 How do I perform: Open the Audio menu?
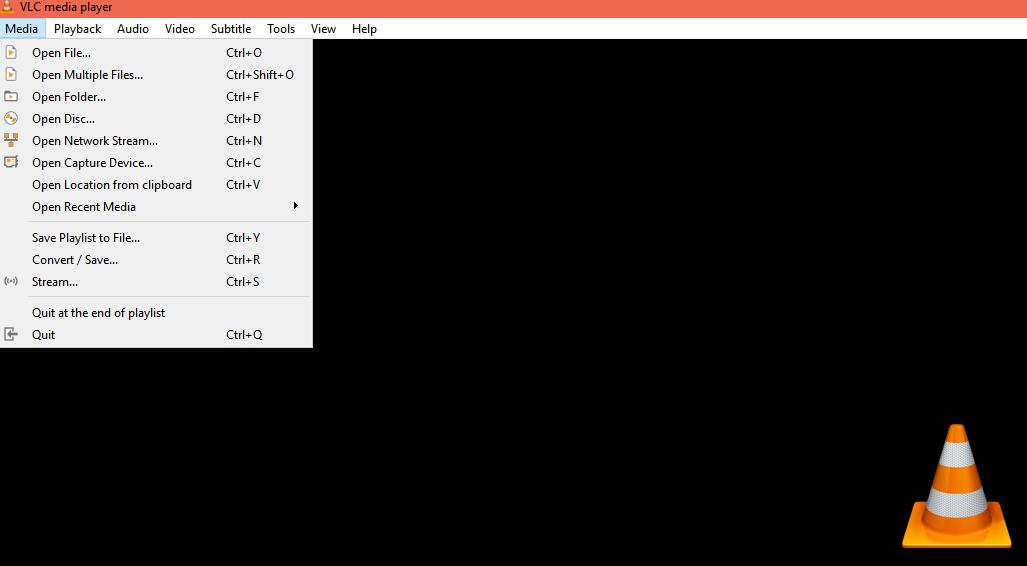click(x=133, y=28)
